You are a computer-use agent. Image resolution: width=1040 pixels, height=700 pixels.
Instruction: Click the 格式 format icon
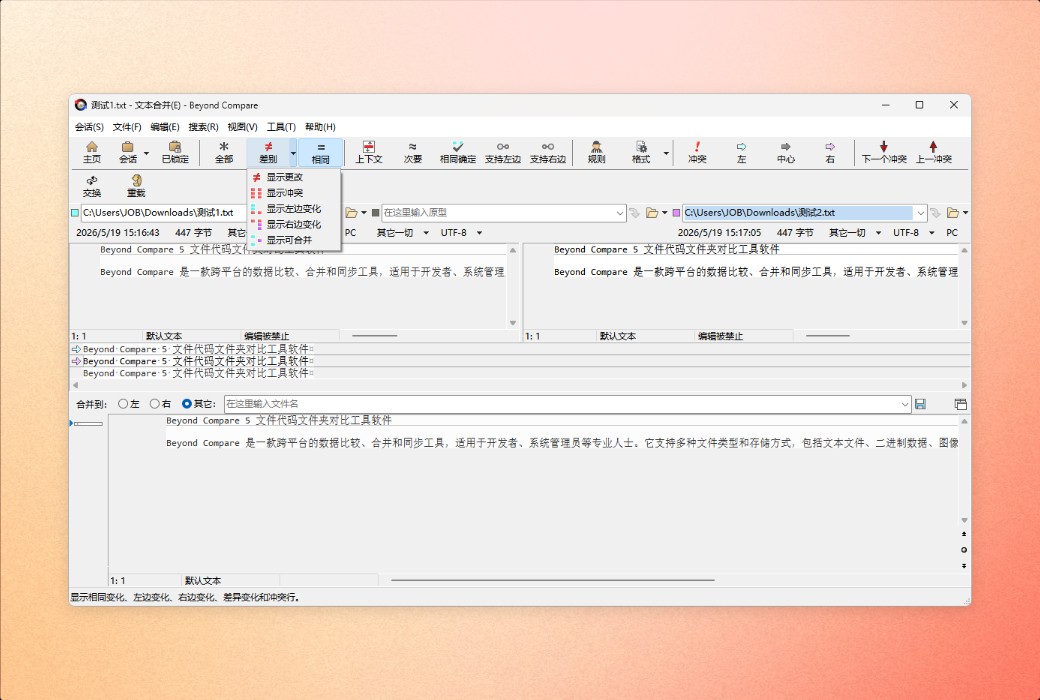point(641,152)
